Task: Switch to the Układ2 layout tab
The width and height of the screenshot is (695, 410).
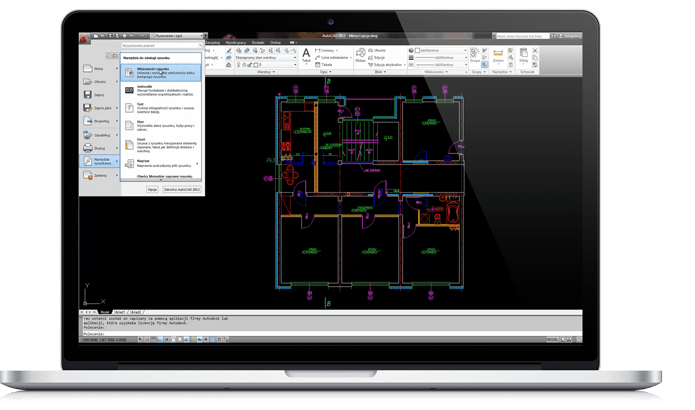Action: pyautogui.click(x=135, y=312)
